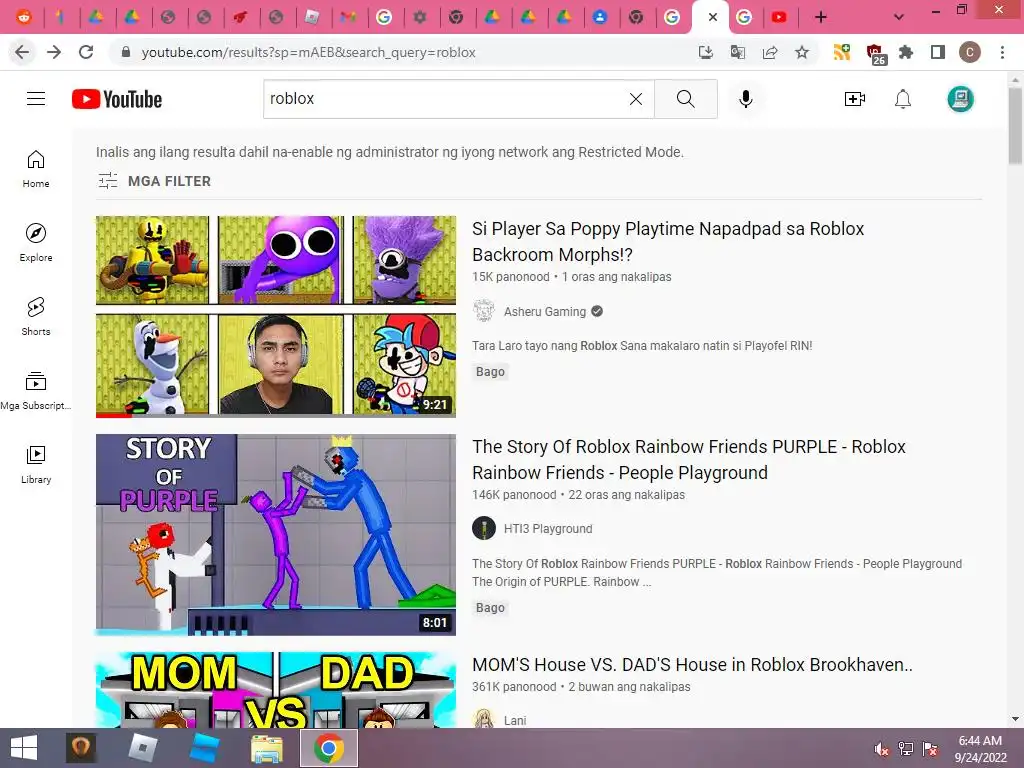Open Shorts in the sidebar
The width and height of the screenshot is (1024, 768).
pyautogui.click(x=36, y=317)
